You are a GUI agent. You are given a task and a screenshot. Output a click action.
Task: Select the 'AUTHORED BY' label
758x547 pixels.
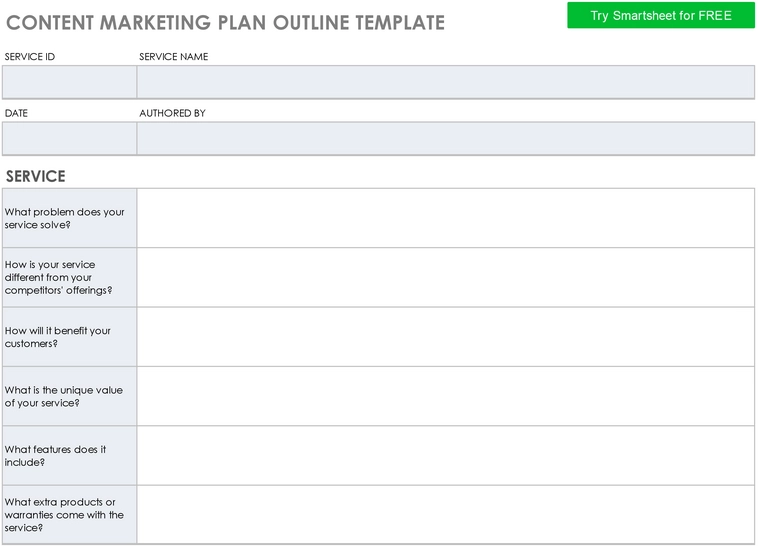(172, 113)
